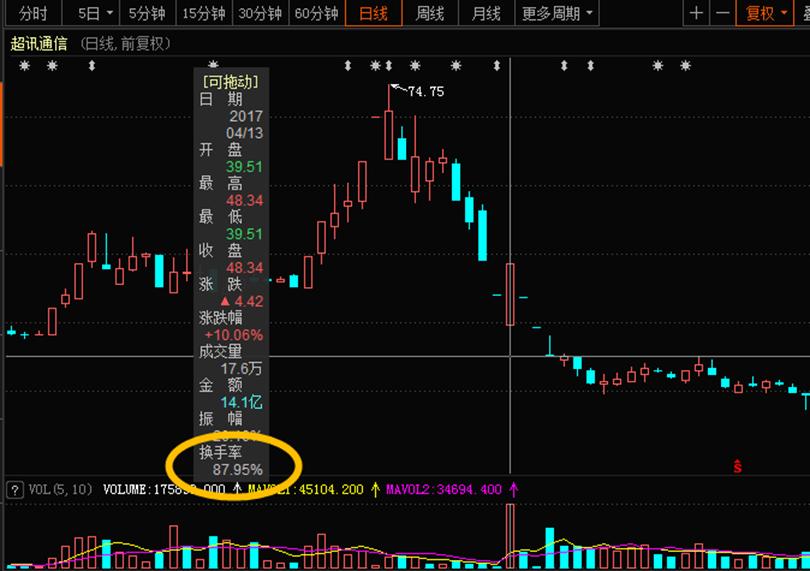Click the VOL indicator help question mark
Screen dimensions: 810x571
(14, 490)
